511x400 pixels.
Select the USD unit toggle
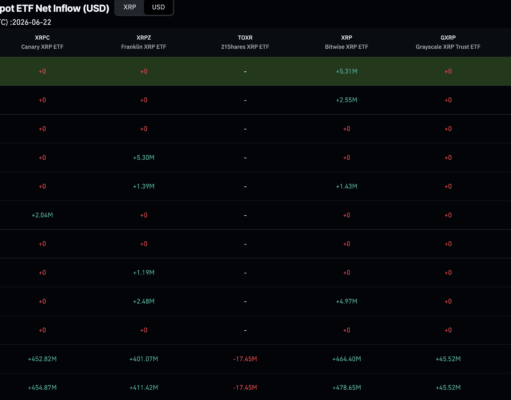pyautogui.click(x=158, y=7)
